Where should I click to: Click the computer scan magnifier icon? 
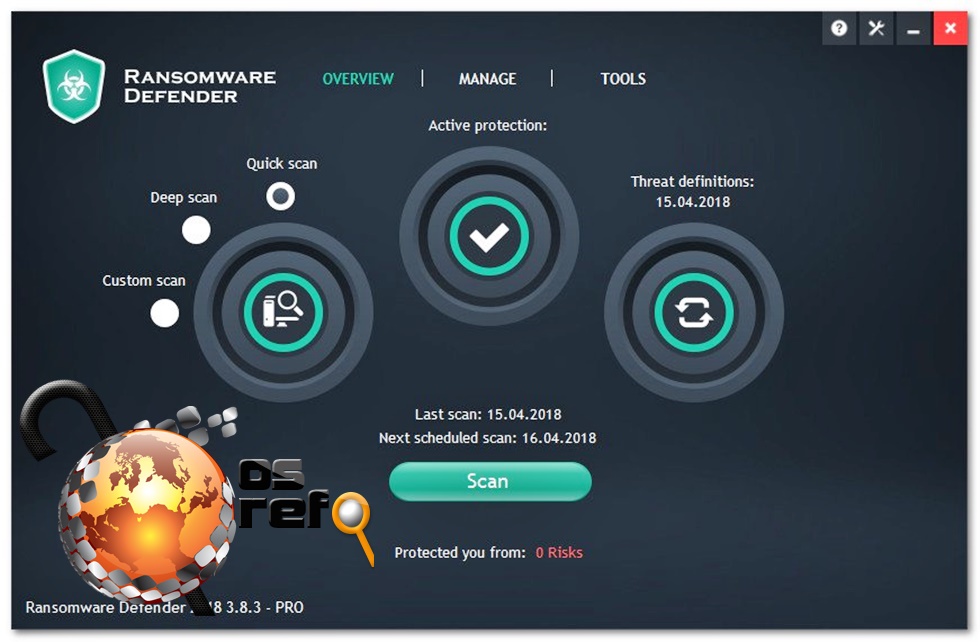[x=283, y=312]
